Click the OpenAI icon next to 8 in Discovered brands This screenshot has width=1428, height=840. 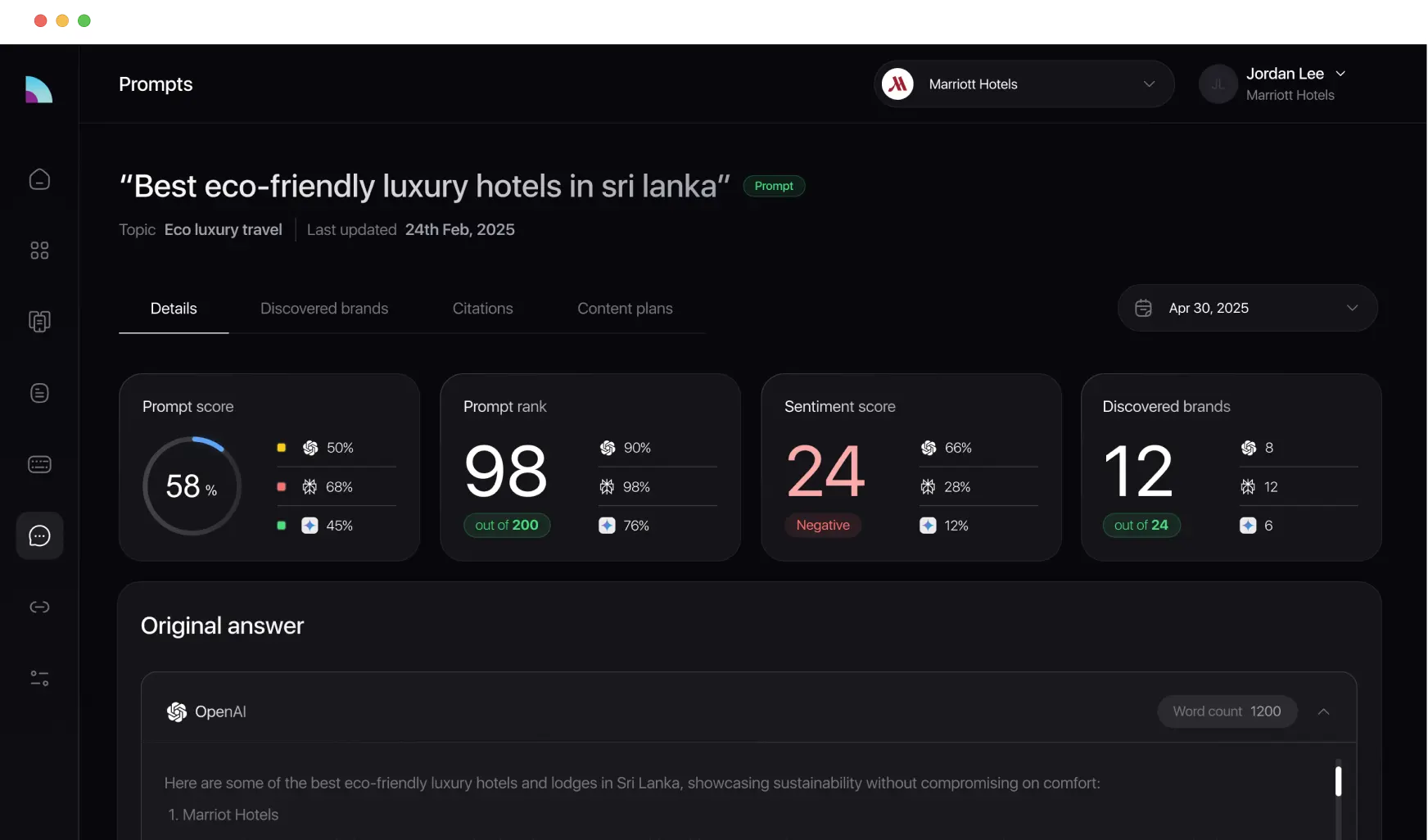tap(1249, 448)
